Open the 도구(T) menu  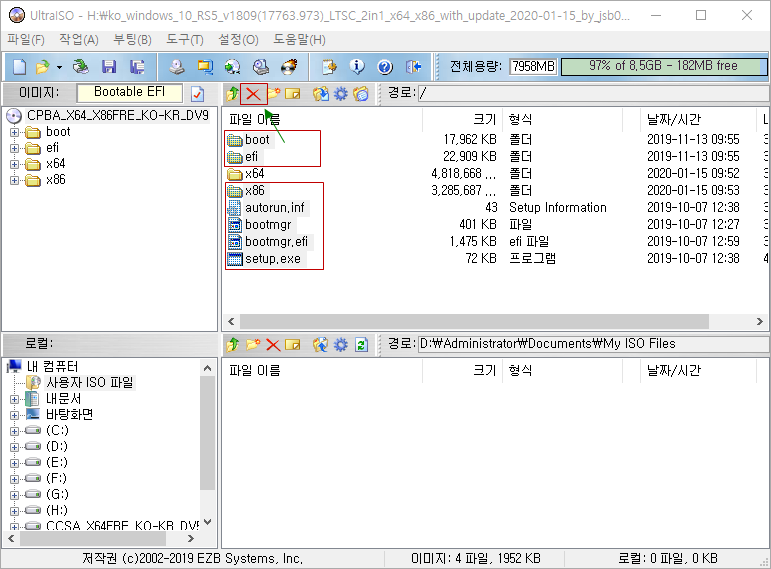click(184, 40)
